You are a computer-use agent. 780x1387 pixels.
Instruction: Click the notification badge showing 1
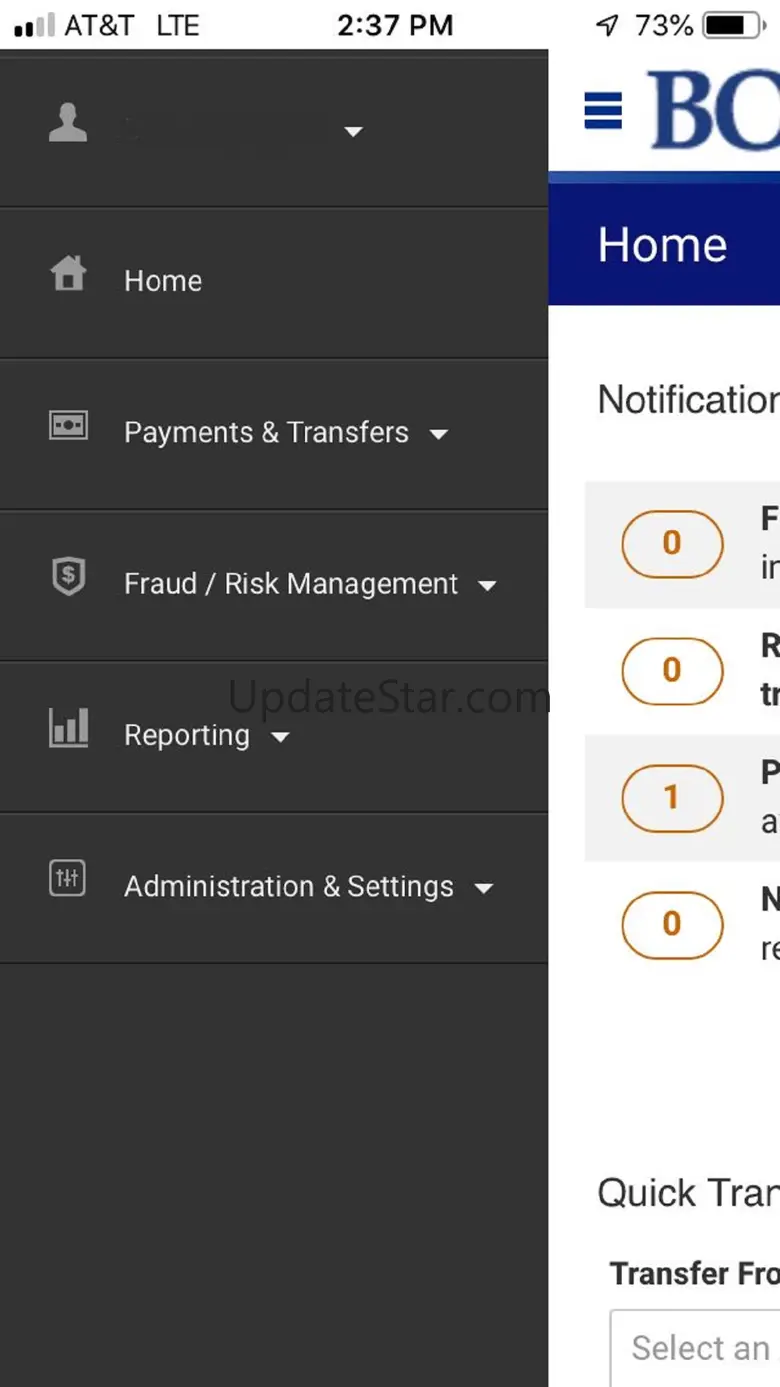[672, 797]
